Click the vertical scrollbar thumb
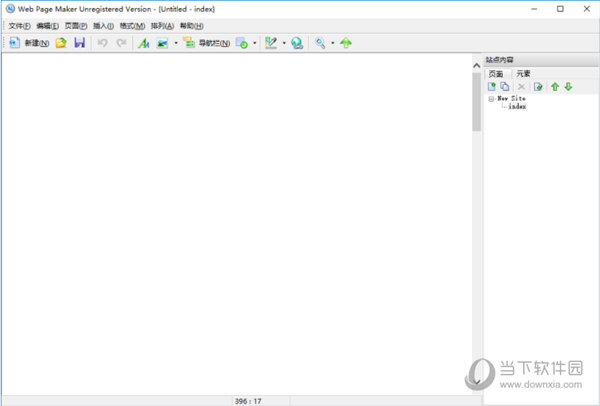The height and width of the screenshot is (406, 600). click(476, 102)
